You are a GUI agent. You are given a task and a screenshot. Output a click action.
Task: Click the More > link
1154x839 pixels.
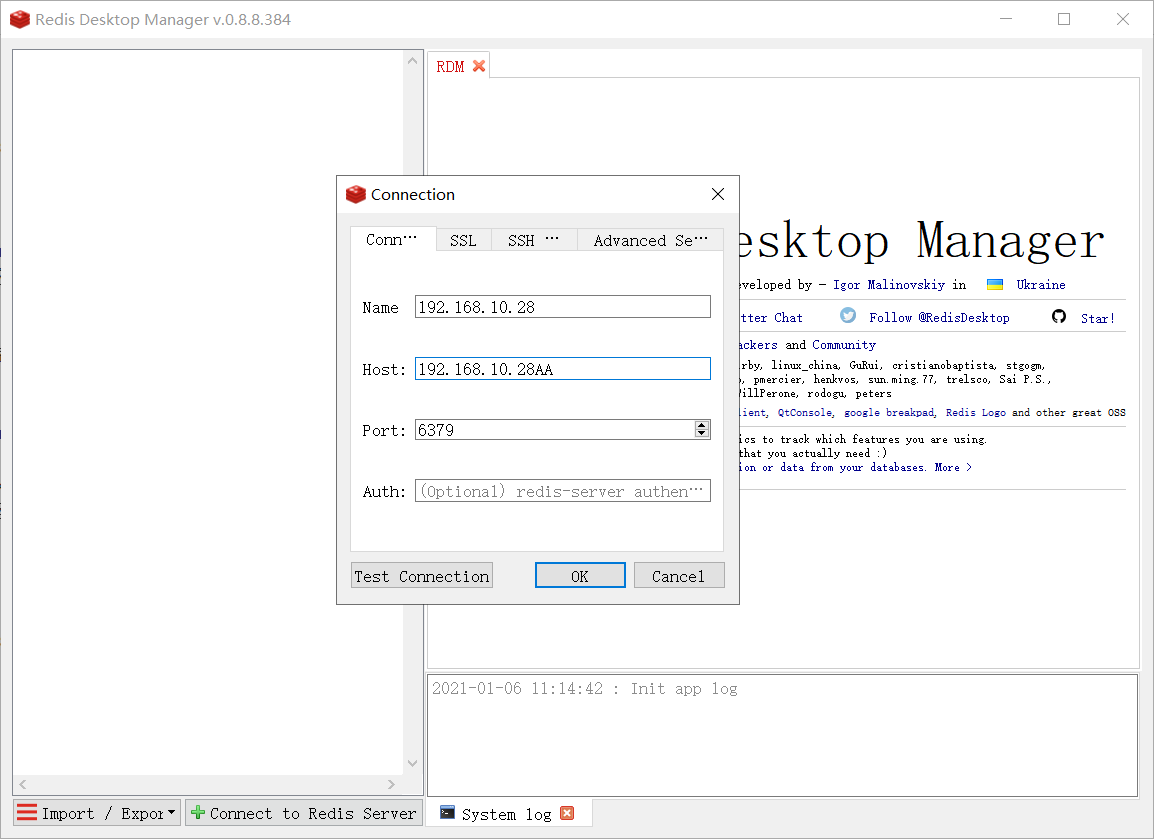[x=953, y=467]
